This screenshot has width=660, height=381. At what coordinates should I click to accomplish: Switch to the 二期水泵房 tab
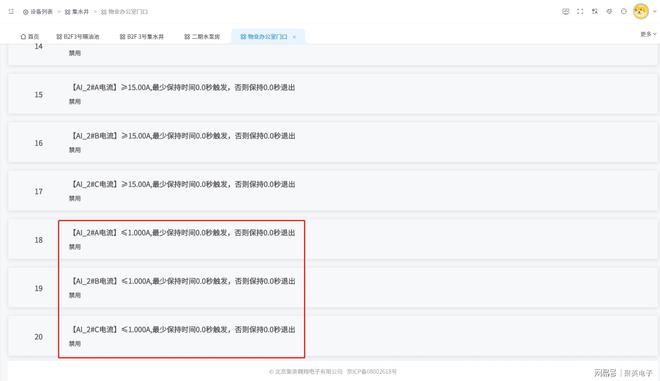[202, 37]
